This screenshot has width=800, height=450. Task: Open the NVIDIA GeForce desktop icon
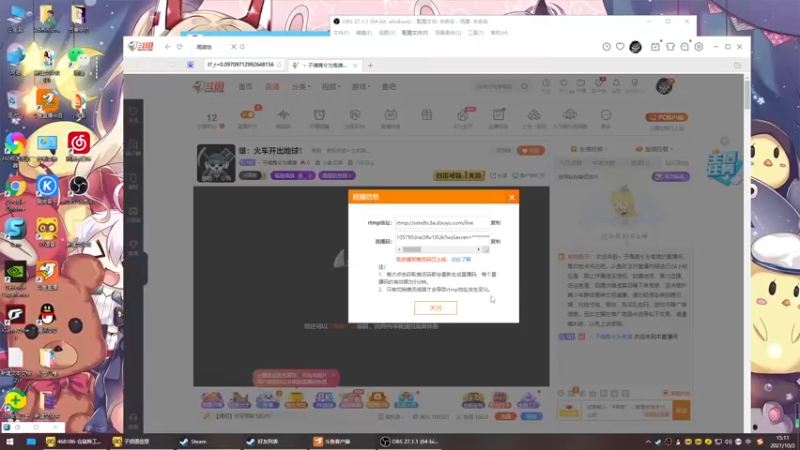[x=16, y=279]
